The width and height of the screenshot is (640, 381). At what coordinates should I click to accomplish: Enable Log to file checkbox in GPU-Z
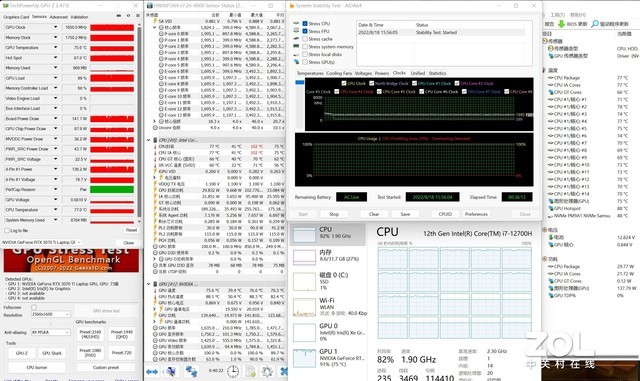click(7, 231)
